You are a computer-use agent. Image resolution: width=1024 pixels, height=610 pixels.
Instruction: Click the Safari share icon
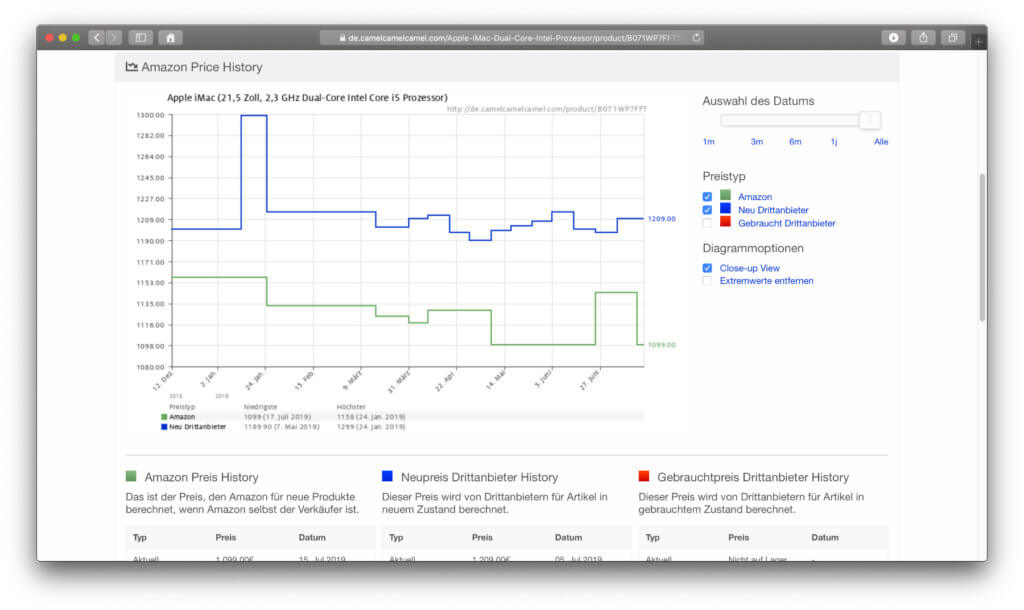point(923,37)
